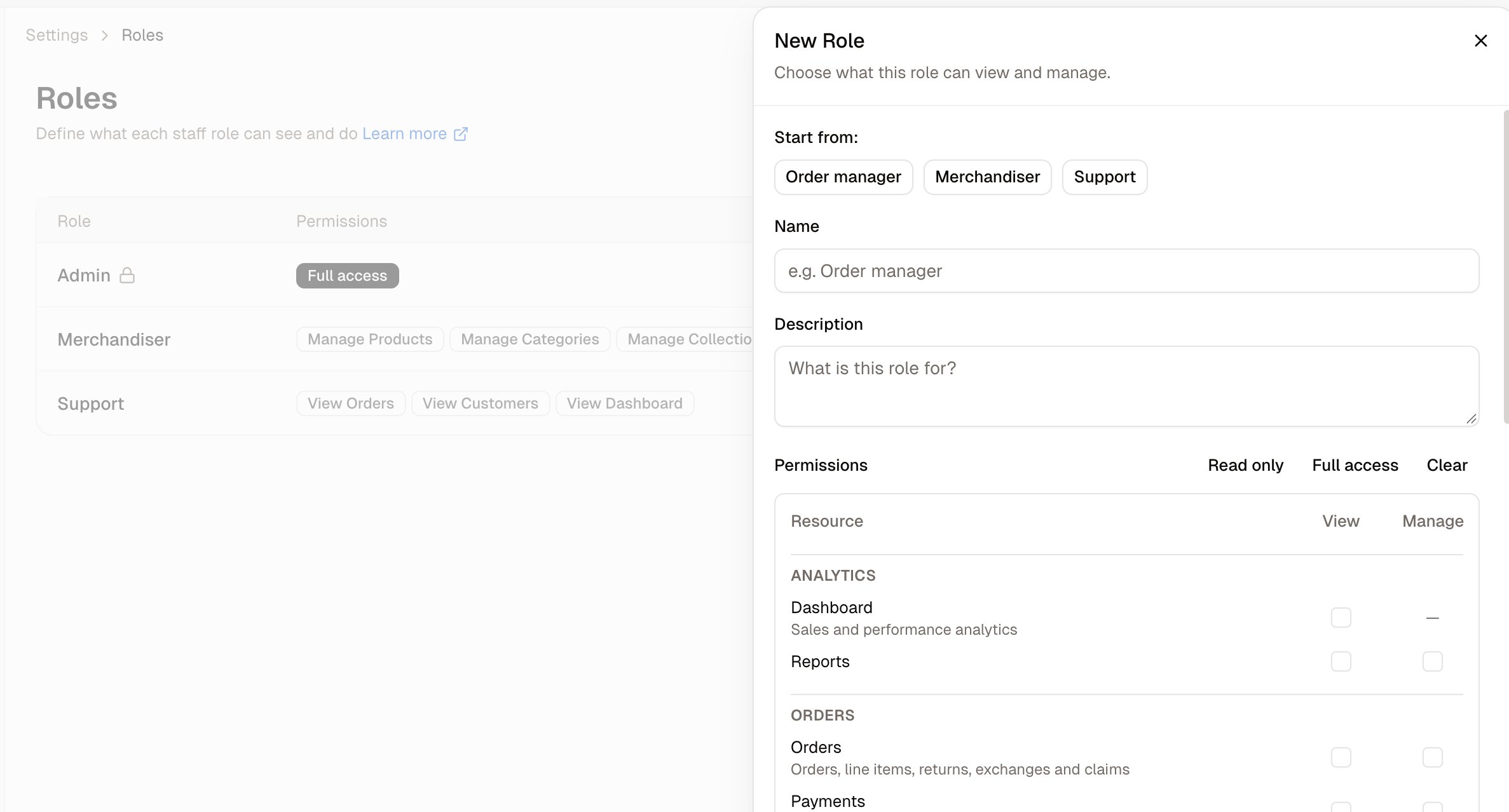Click the Admin lock icon
Screen dimensions: 1509x812
[x=127, y=275]
